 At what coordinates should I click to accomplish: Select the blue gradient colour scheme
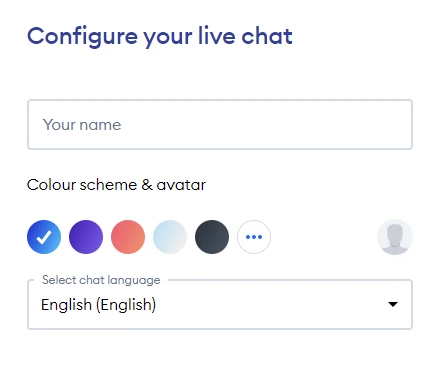[44, 237]
